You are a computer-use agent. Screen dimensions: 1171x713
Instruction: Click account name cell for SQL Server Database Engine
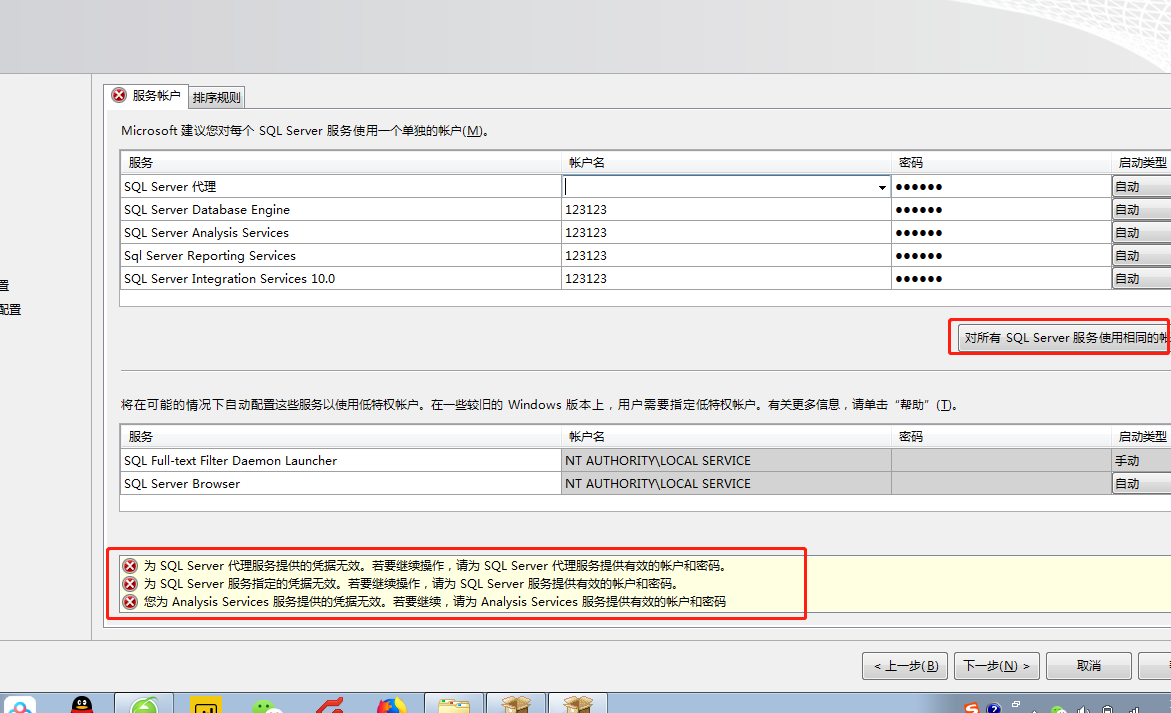coord(726,210)
